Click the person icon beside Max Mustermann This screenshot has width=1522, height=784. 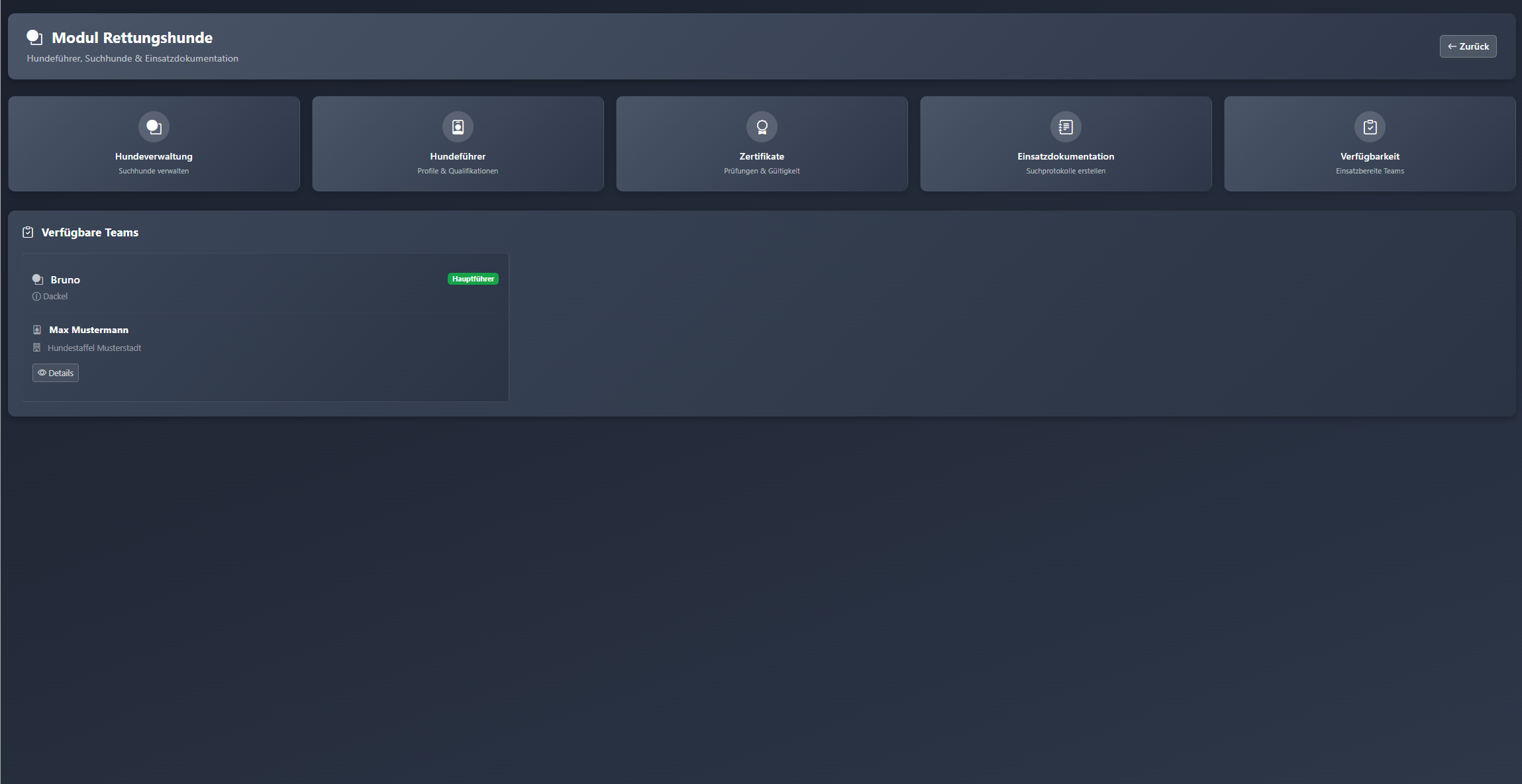pyautogui.click(x=37, y=330)
